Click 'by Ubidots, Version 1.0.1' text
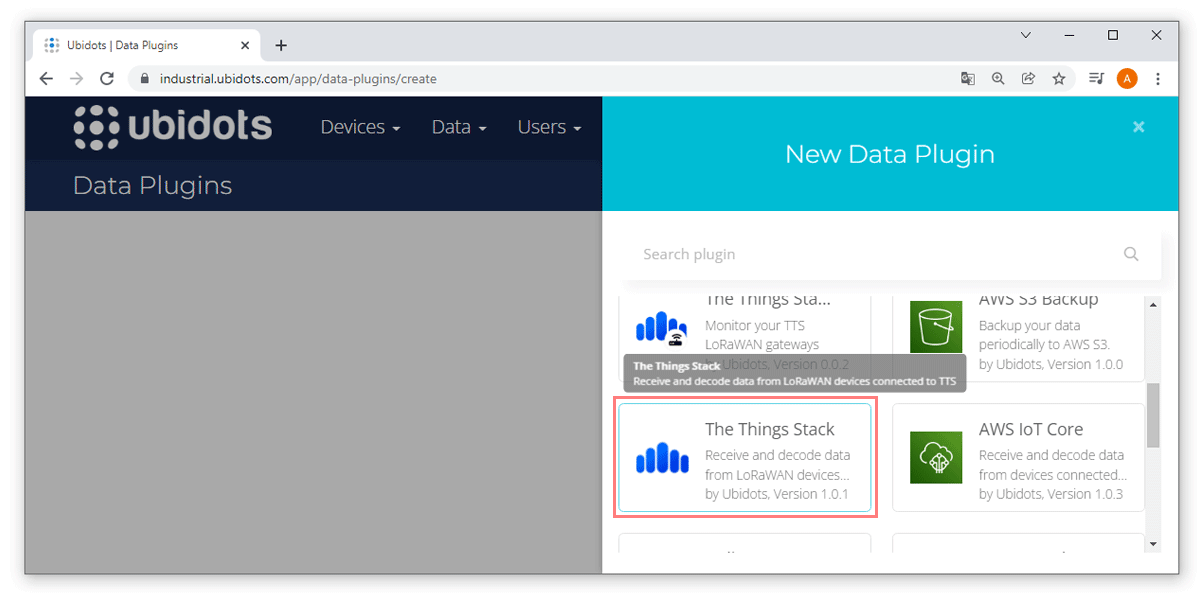The height and width of the screenshot is (600, 1200). coord(777,494)
